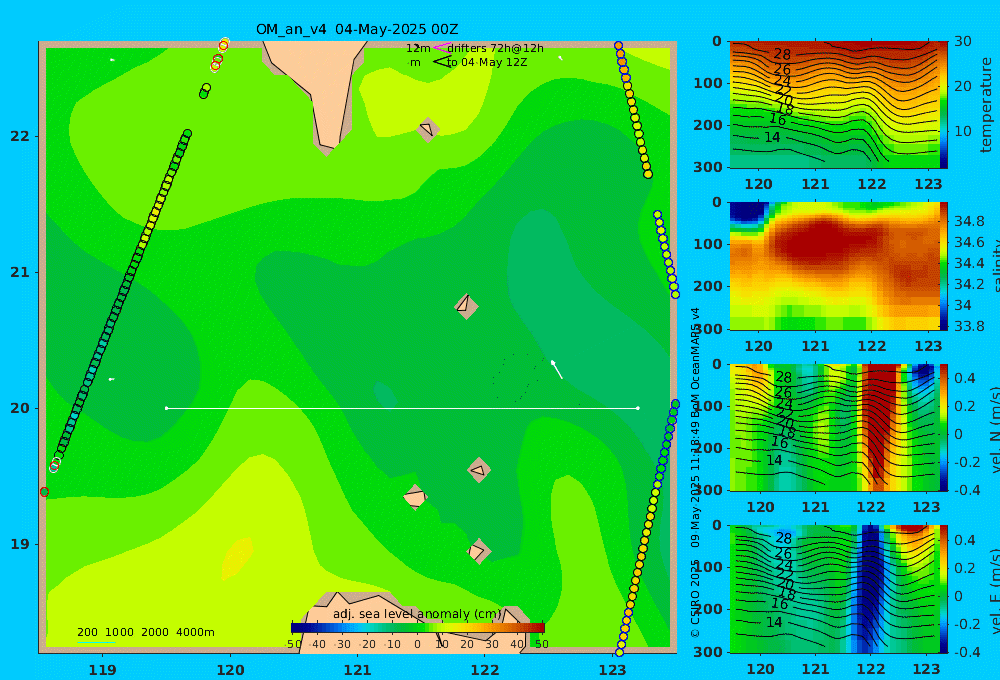Click the dotted circular drifter outline near 122.2E 20.3N

(x=517, y=378)
